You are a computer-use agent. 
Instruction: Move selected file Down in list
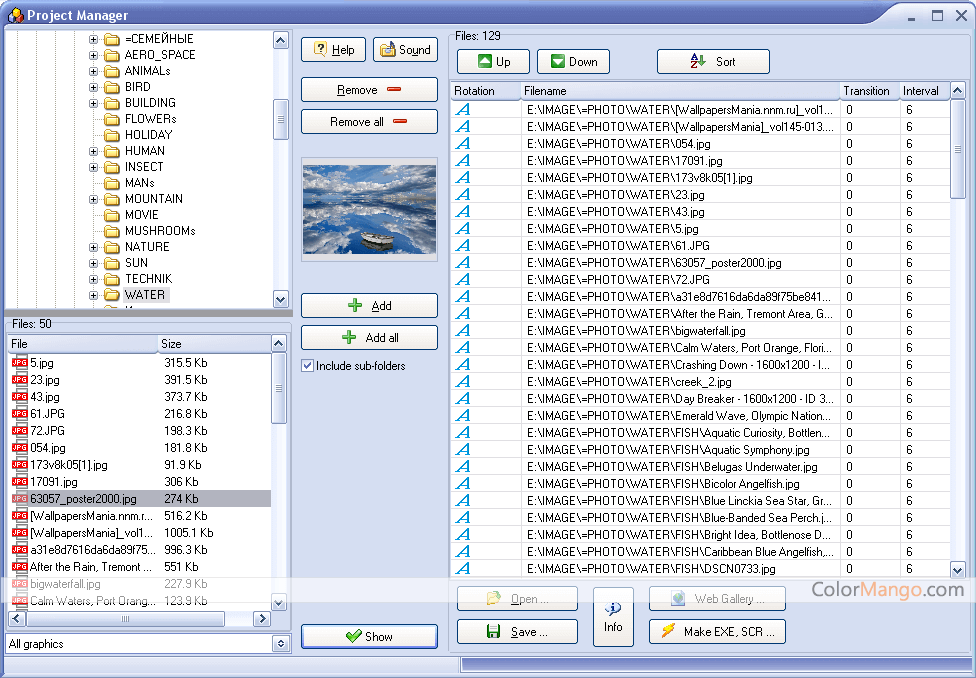tap(573, 62)
